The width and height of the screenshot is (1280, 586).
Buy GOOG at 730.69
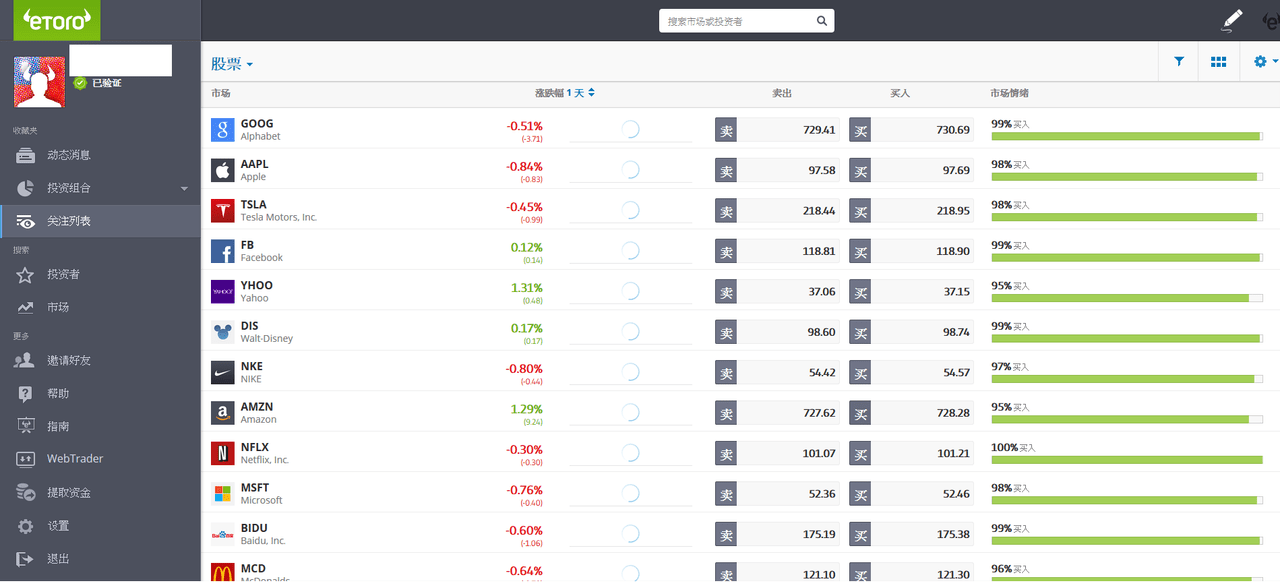[x=911, y=130]
